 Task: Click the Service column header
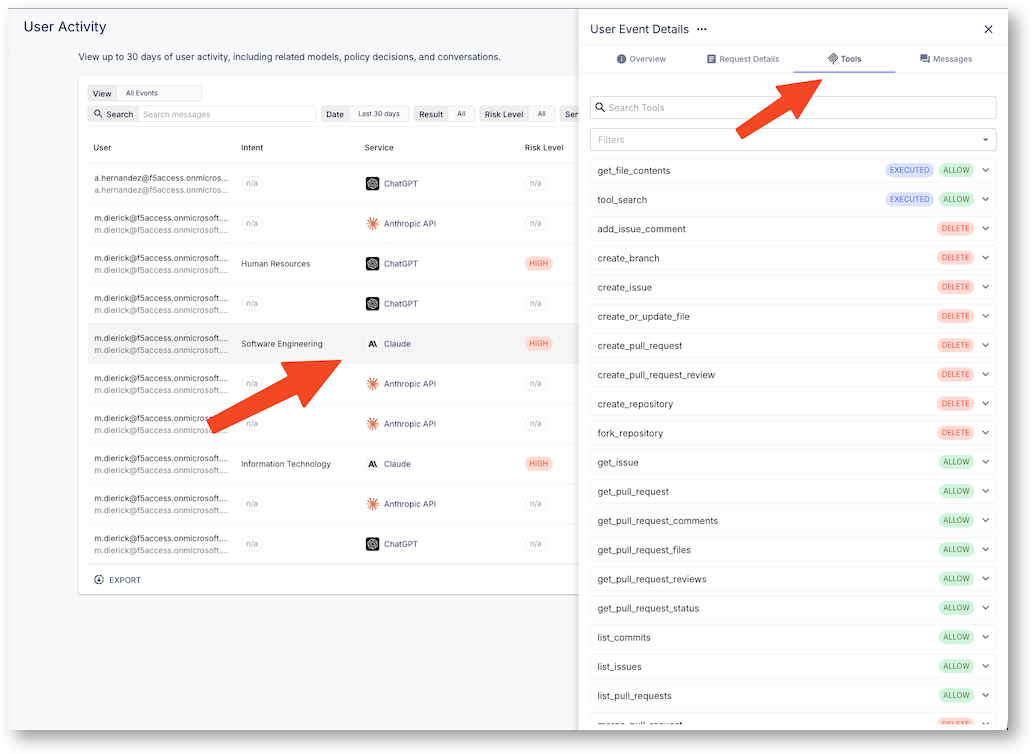[x=379, y=147]
